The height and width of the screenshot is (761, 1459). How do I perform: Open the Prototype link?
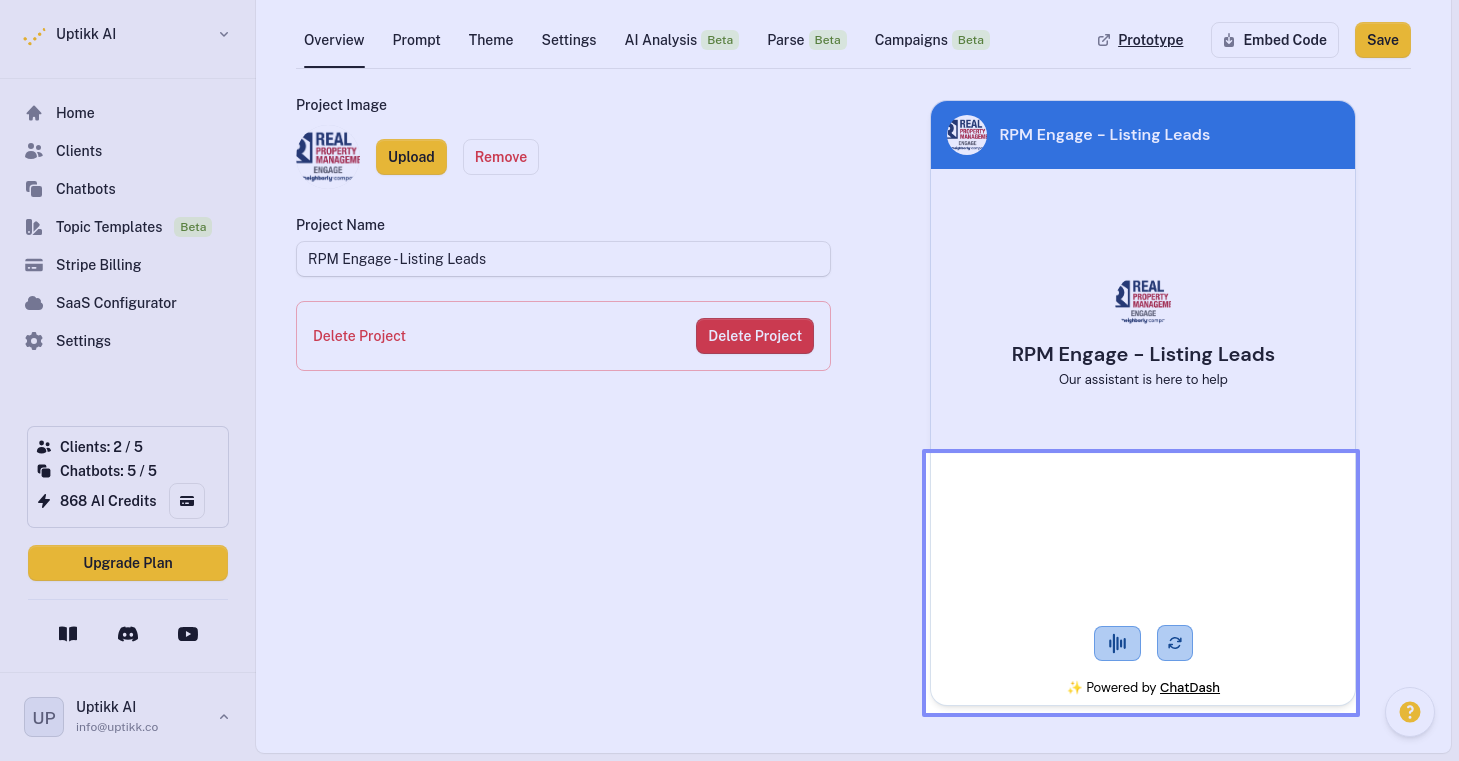(1150, 40)
